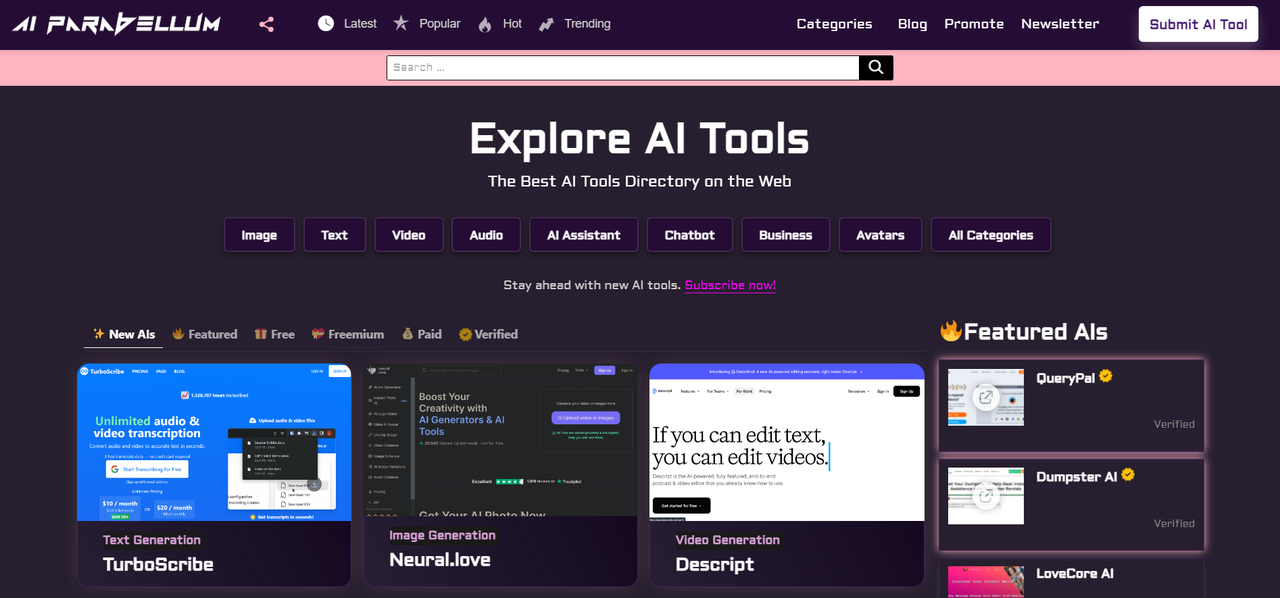Click the search magnifier button
This screenshot has height=598, width=1280.
click(876, 67)
